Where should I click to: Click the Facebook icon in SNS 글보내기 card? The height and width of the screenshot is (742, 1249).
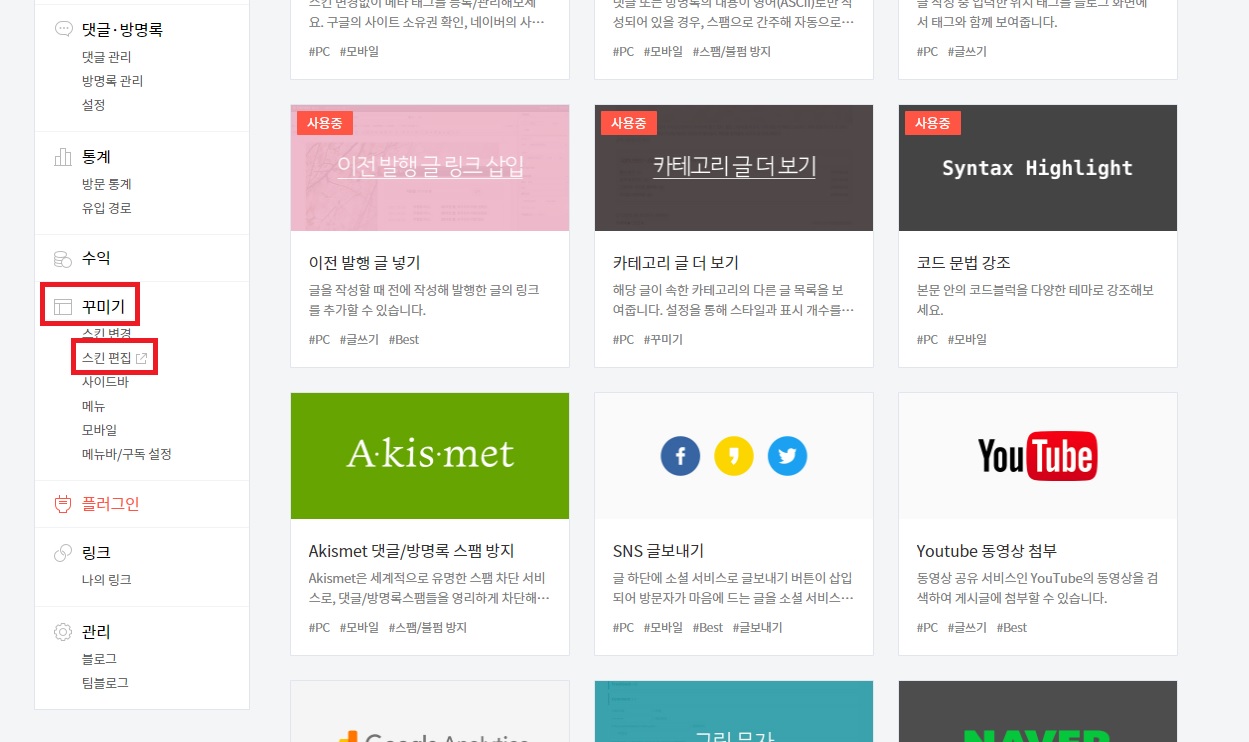tap(680, 456)
